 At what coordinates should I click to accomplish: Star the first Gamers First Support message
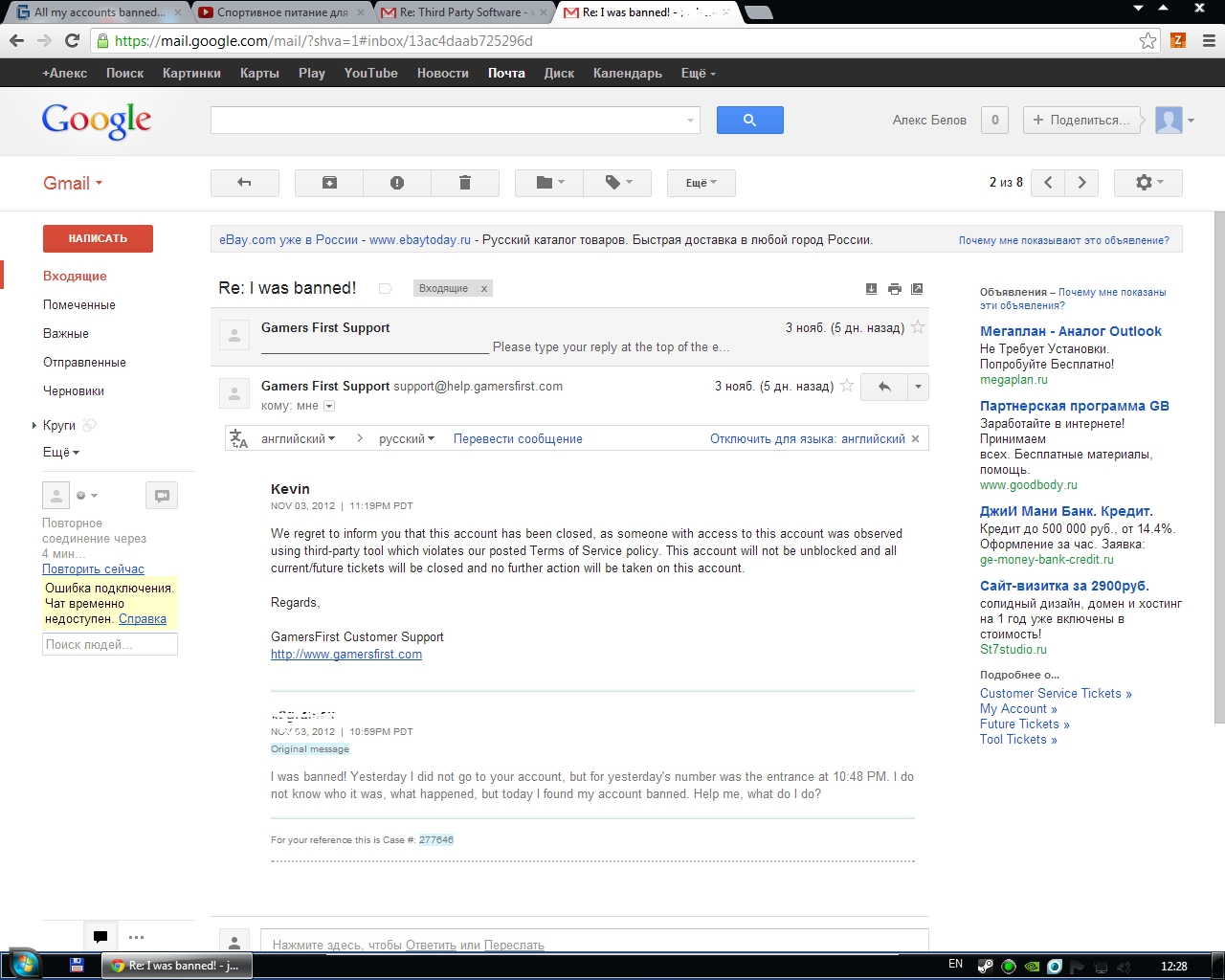tap(918, 327)
